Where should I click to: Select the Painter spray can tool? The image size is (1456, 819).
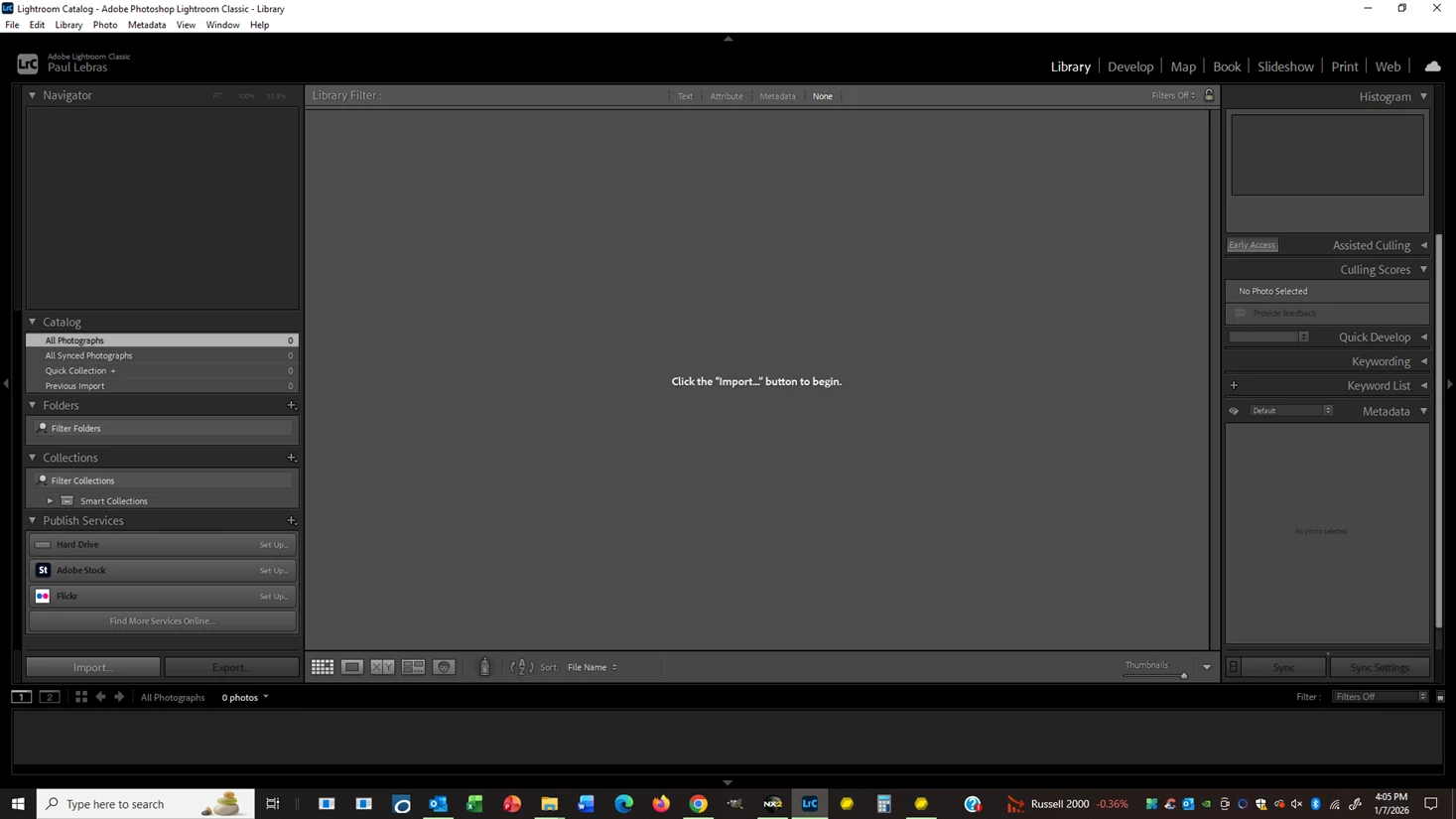pos(484,667)
